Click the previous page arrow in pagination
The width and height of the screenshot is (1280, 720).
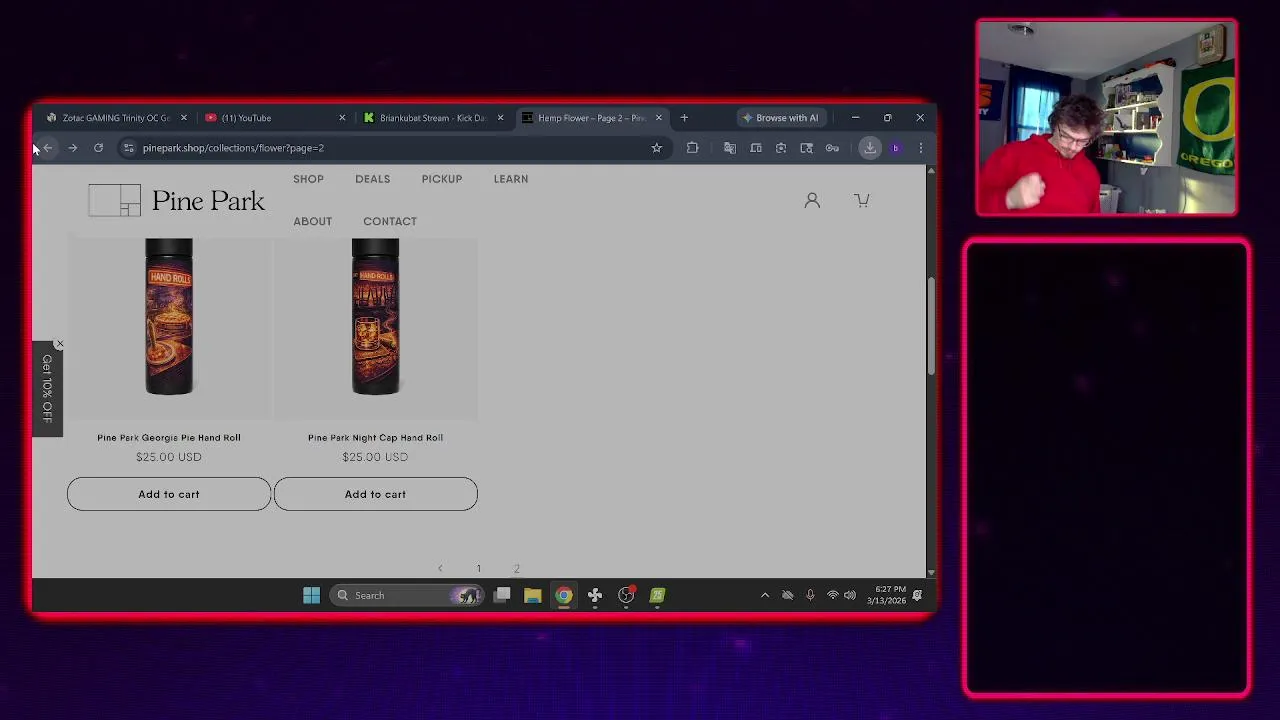[440, 568]
